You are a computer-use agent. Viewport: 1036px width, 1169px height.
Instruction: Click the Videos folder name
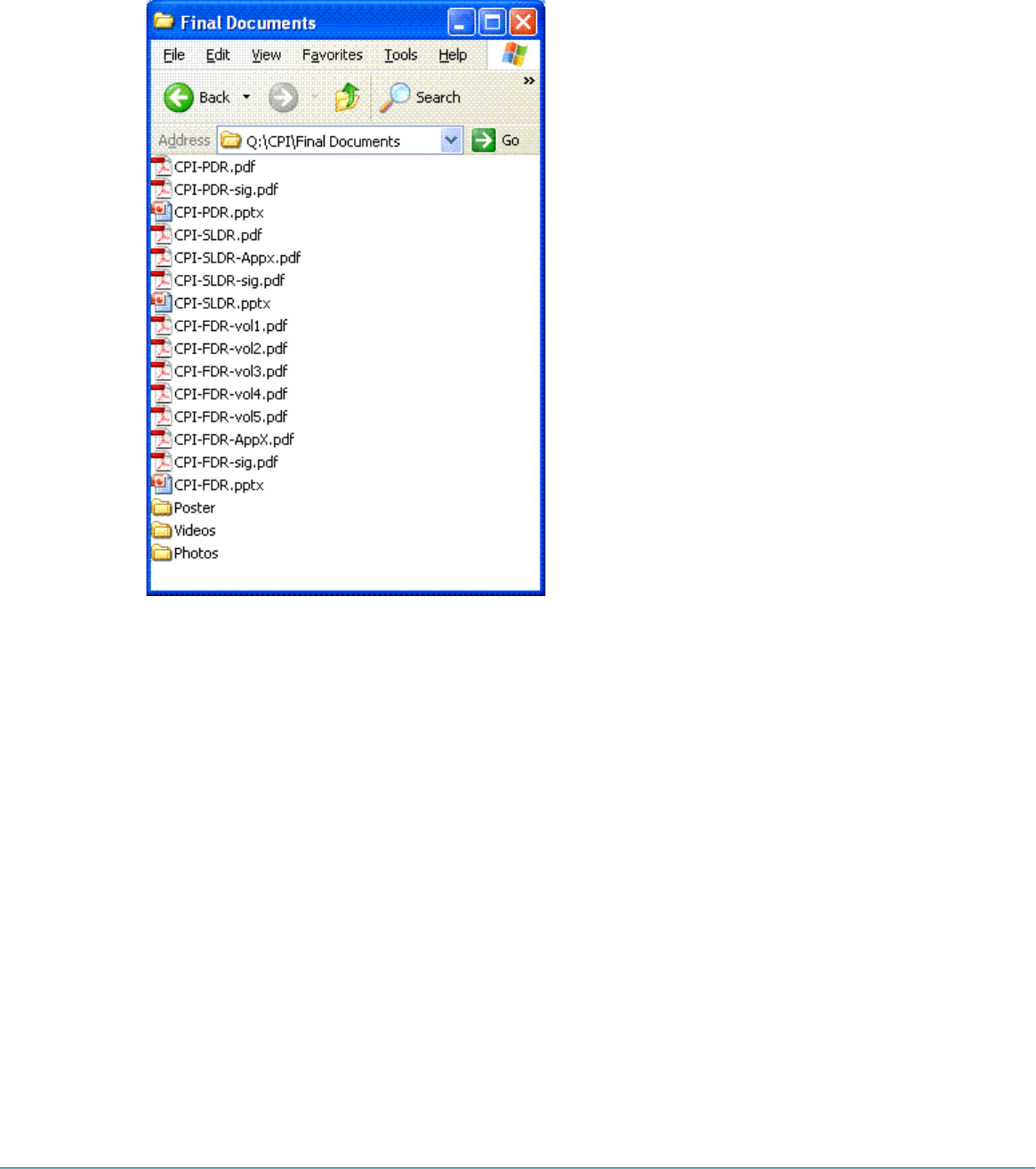195,530
